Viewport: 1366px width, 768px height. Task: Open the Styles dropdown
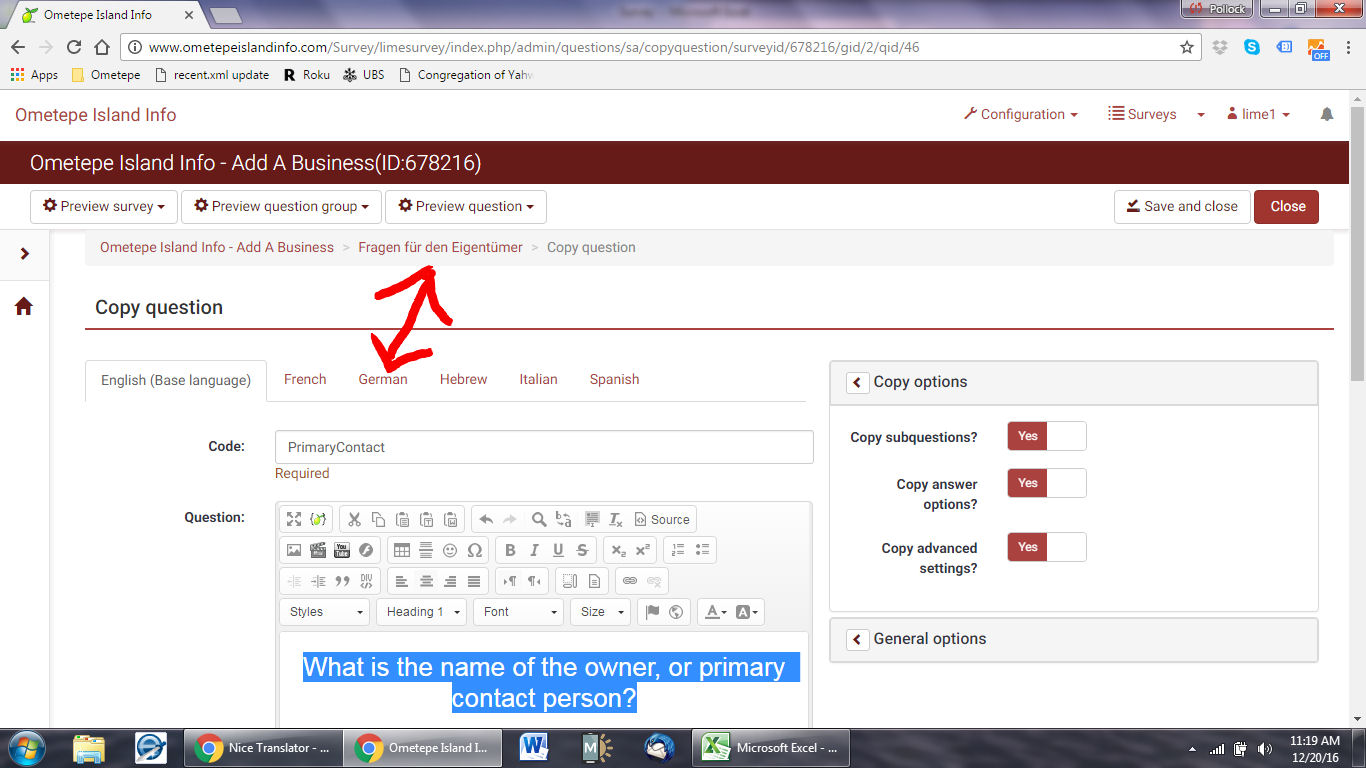point(326,612)
